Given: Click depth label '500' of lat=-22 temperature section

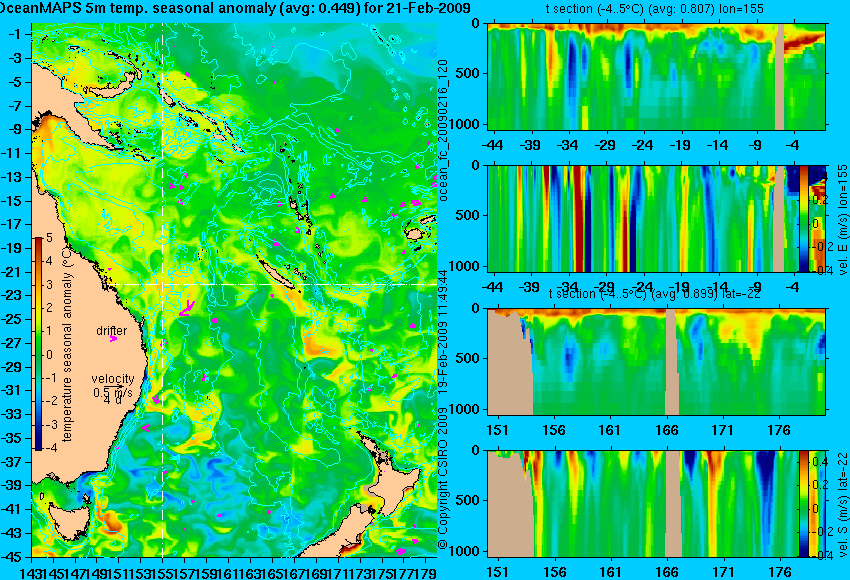Looking at the screenshot, I should tap(467, 358).
